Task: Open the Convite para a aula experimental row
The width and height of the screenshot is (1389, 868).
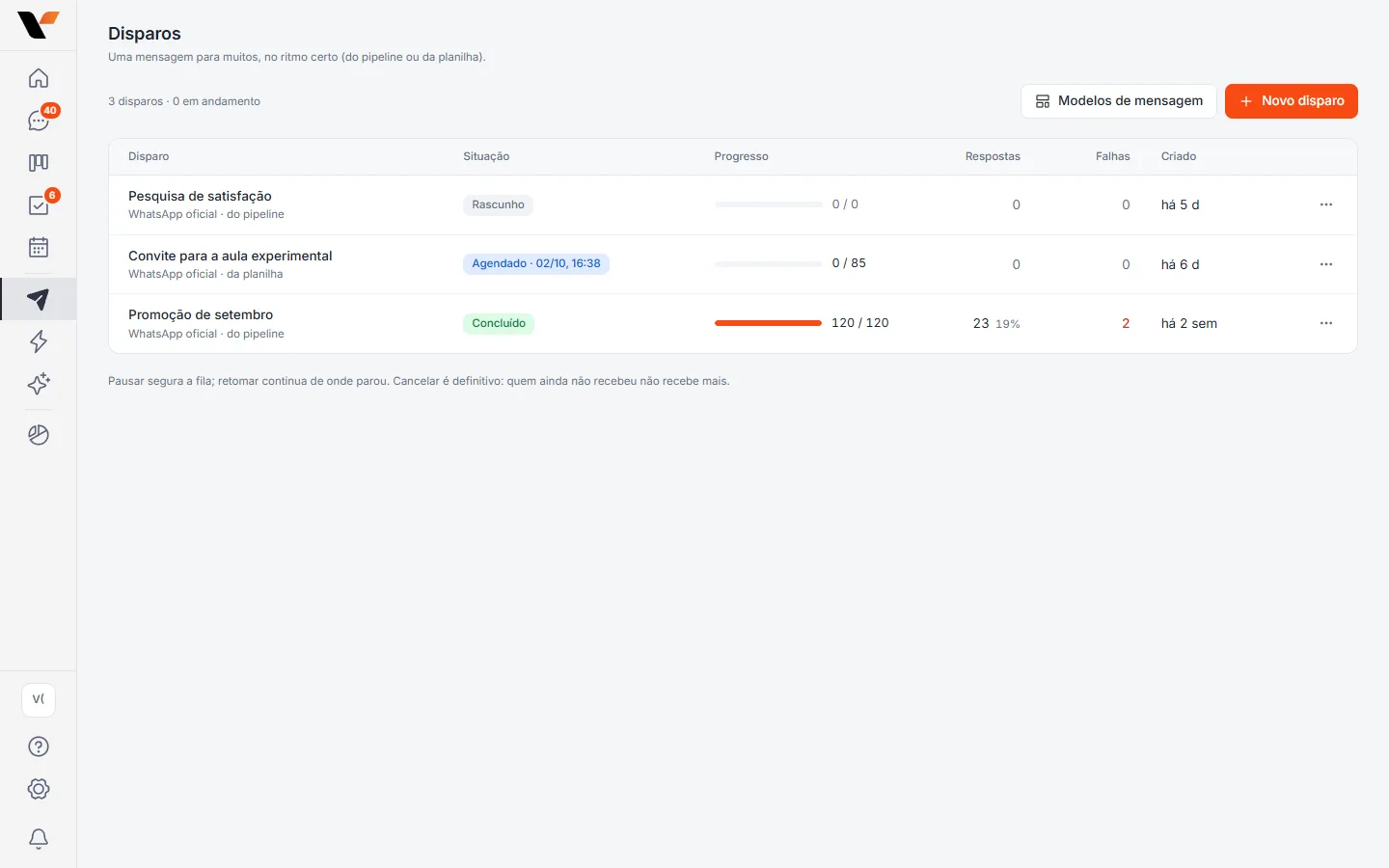Action: coord(733,264)
